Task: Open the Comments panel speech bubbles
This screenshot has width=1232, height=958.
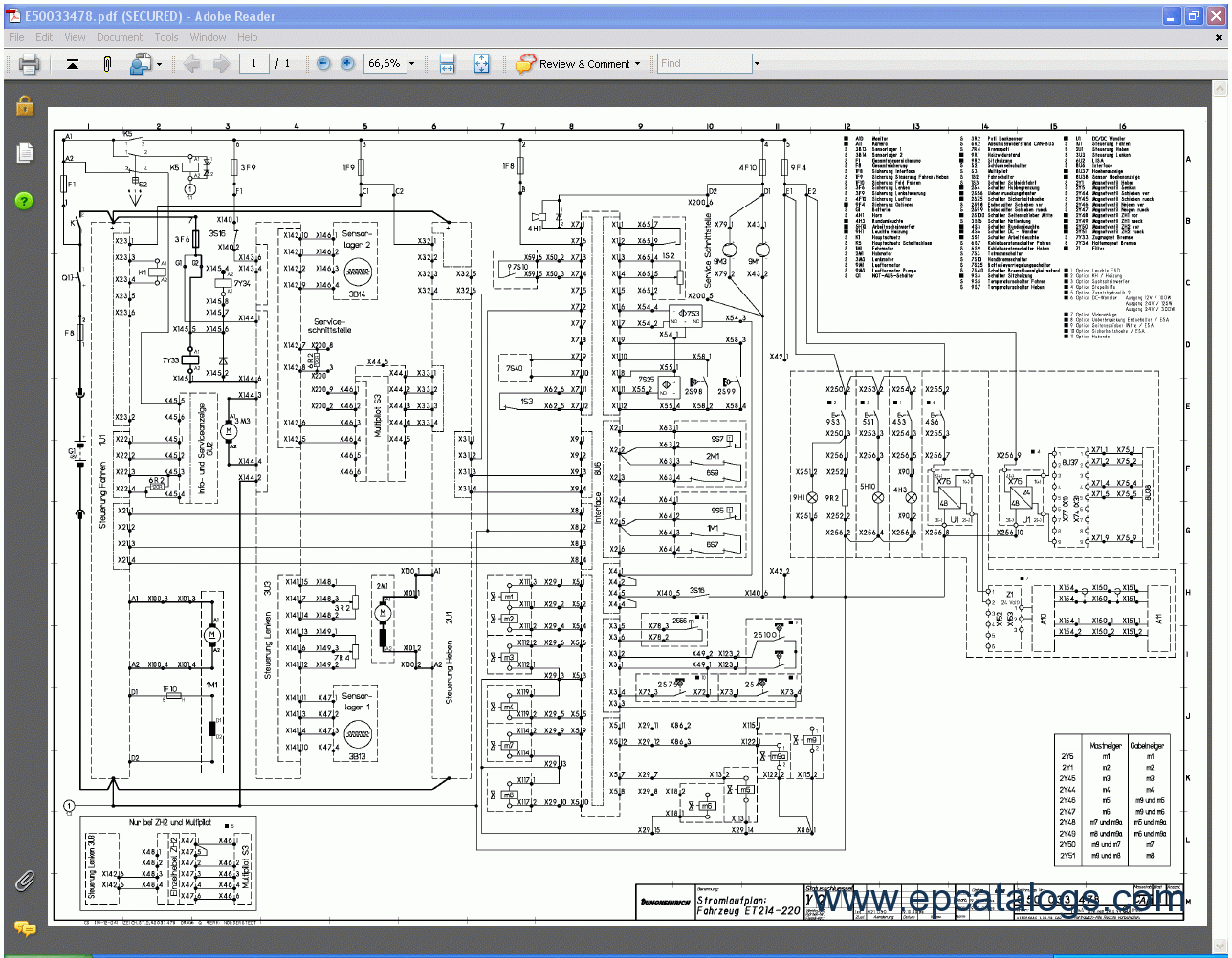Action: click(x=24, y=927)
